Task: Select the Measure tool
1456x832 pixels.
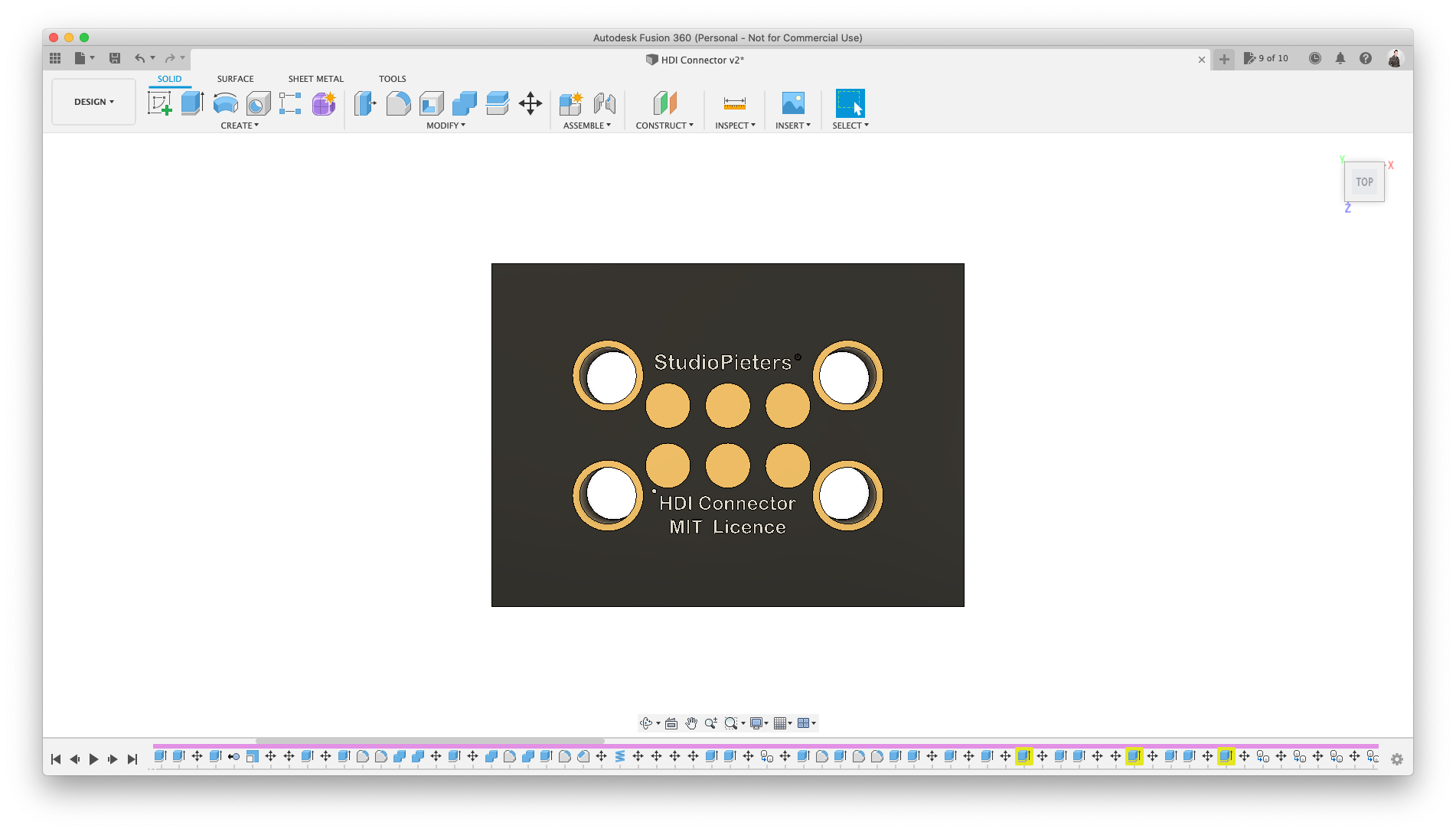Action: click(x=735, y=103)
